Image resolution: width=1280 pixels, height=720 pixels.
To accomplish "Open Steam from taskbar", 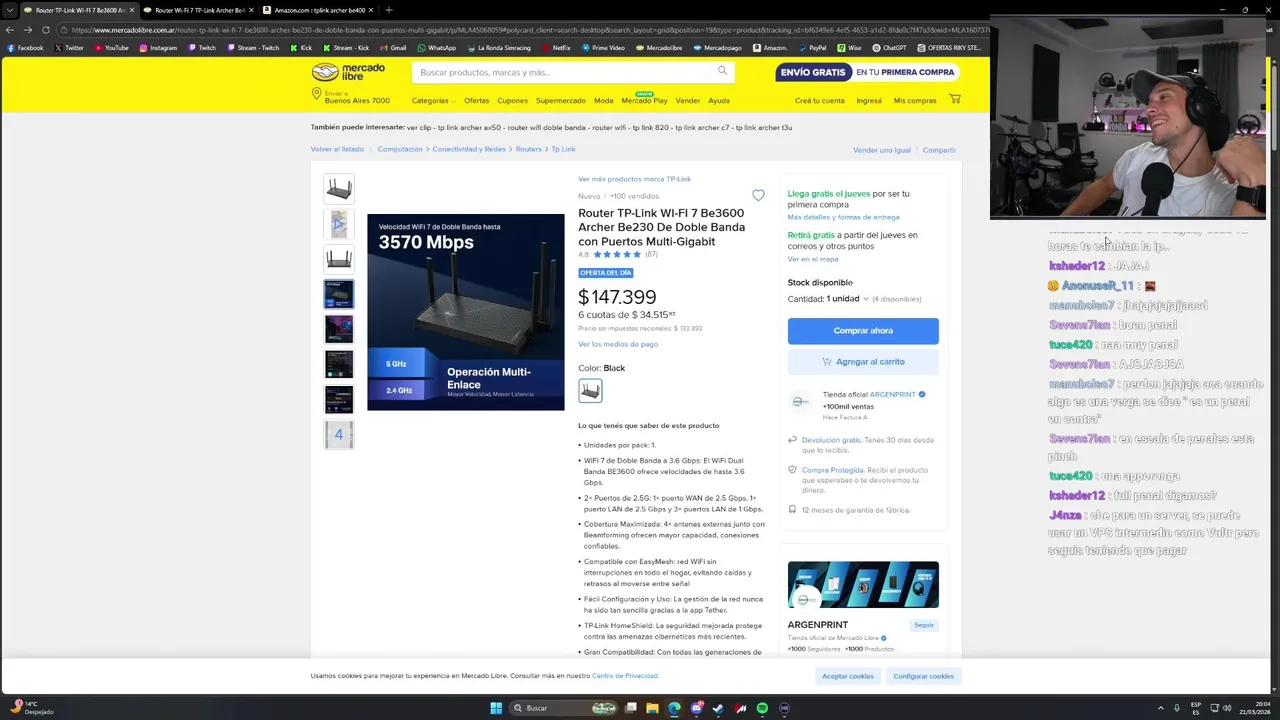I will click(x=718, y=708).
